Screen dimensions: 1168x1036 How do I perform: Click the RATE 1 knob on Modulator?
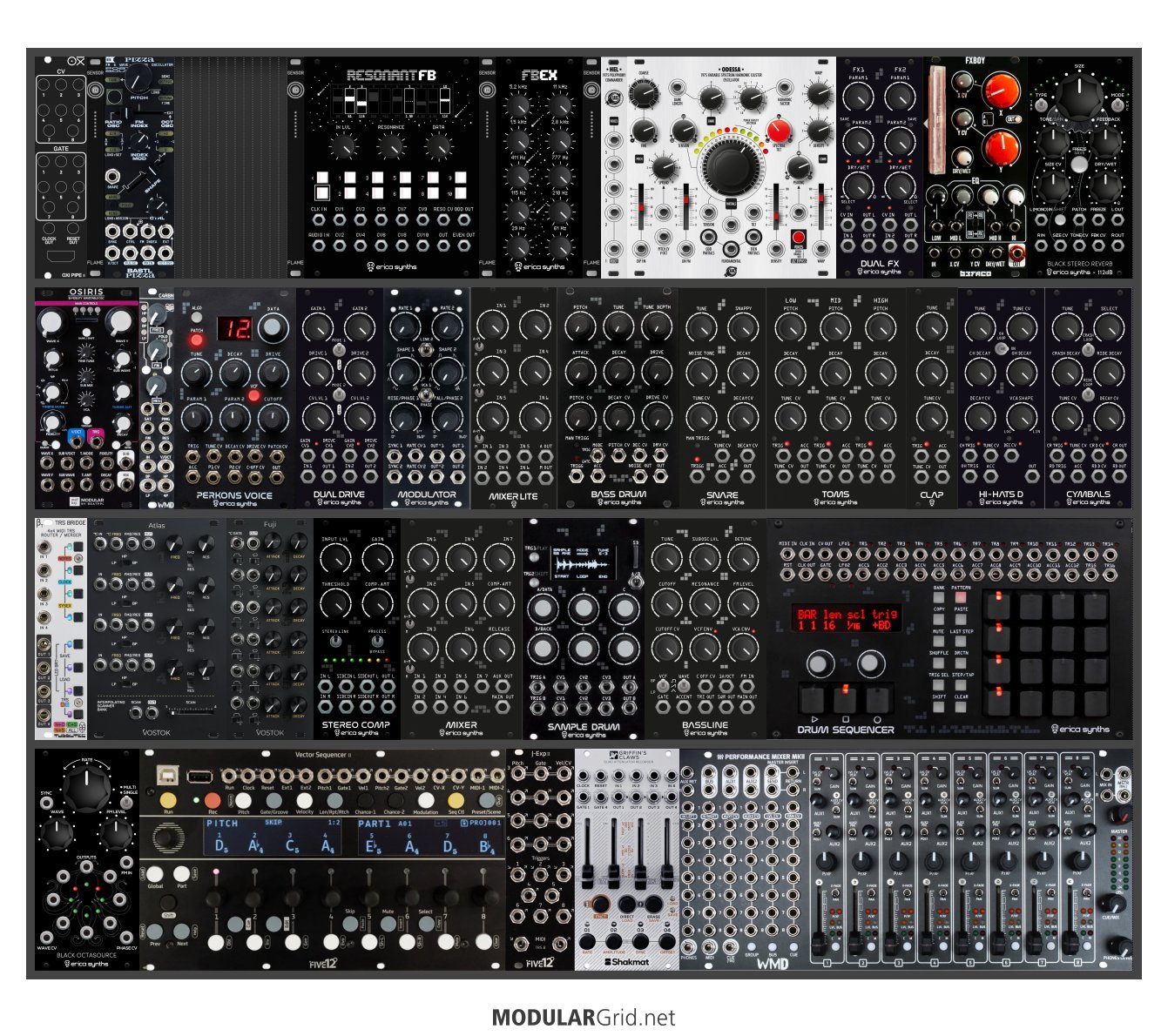coord(405,326)
